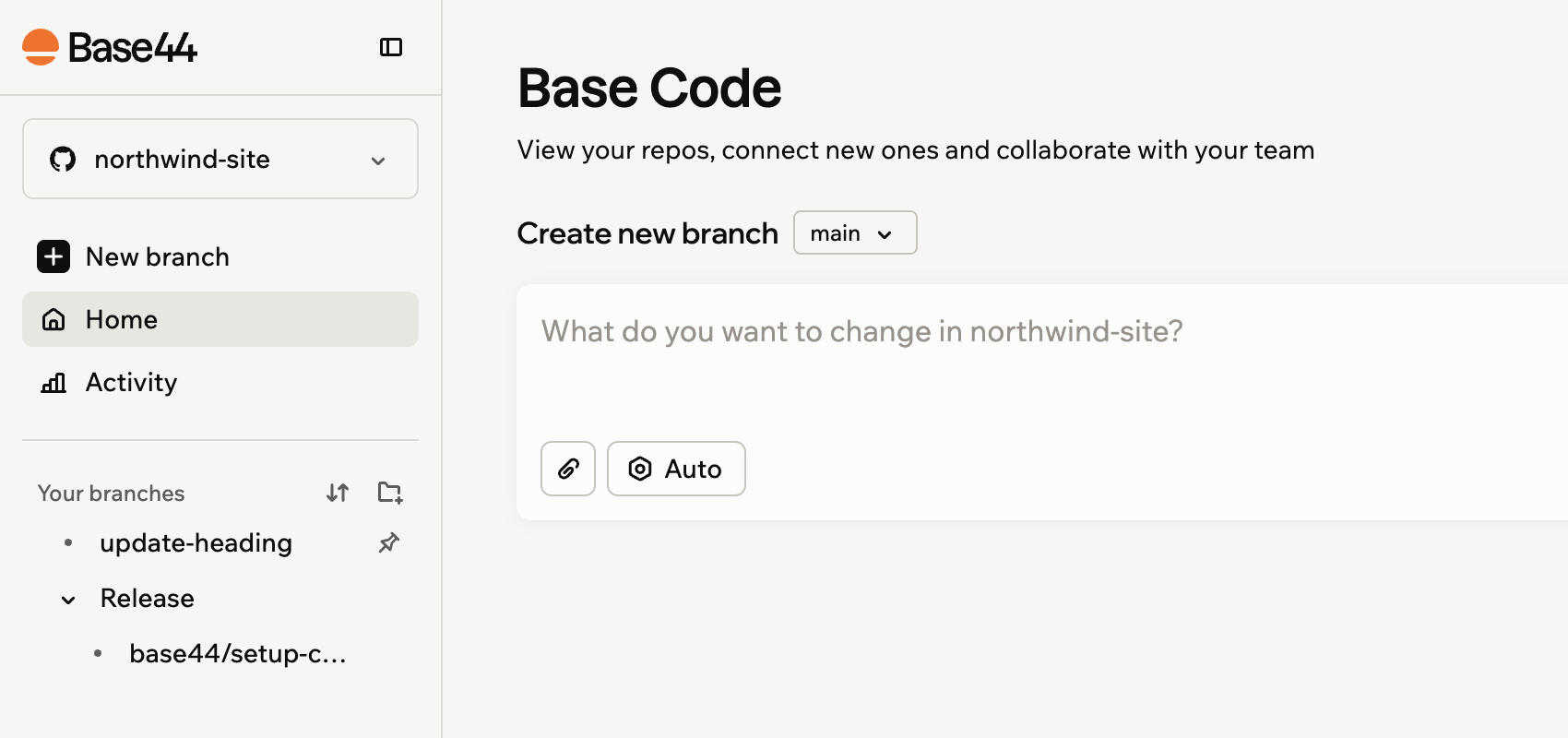Create a new branch folder icon
The image size is (1568, 738).
click(390, 493)
